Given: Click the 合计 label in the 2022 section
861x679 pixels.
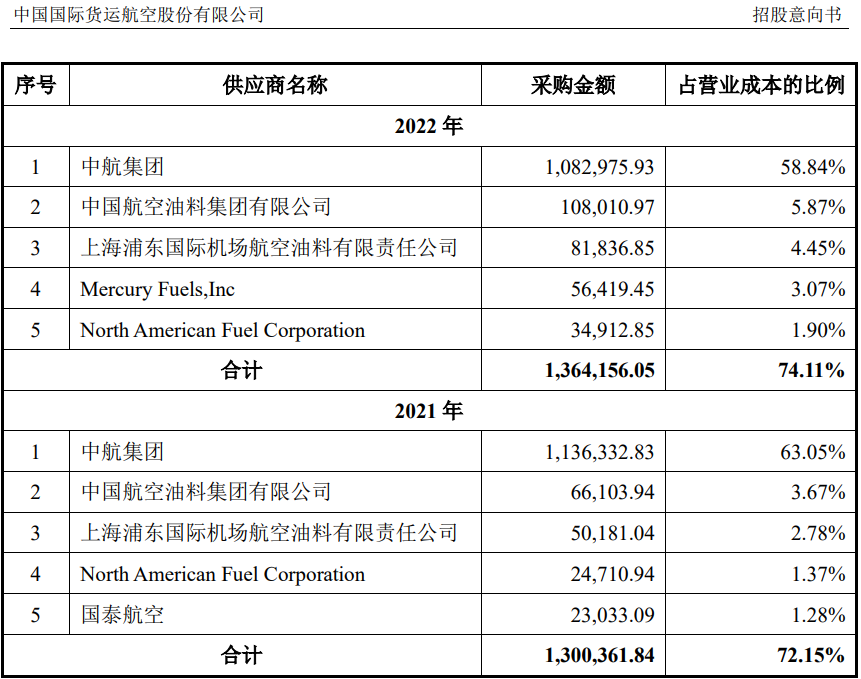Looking at the screenshot, I should (x=242, y=371).
